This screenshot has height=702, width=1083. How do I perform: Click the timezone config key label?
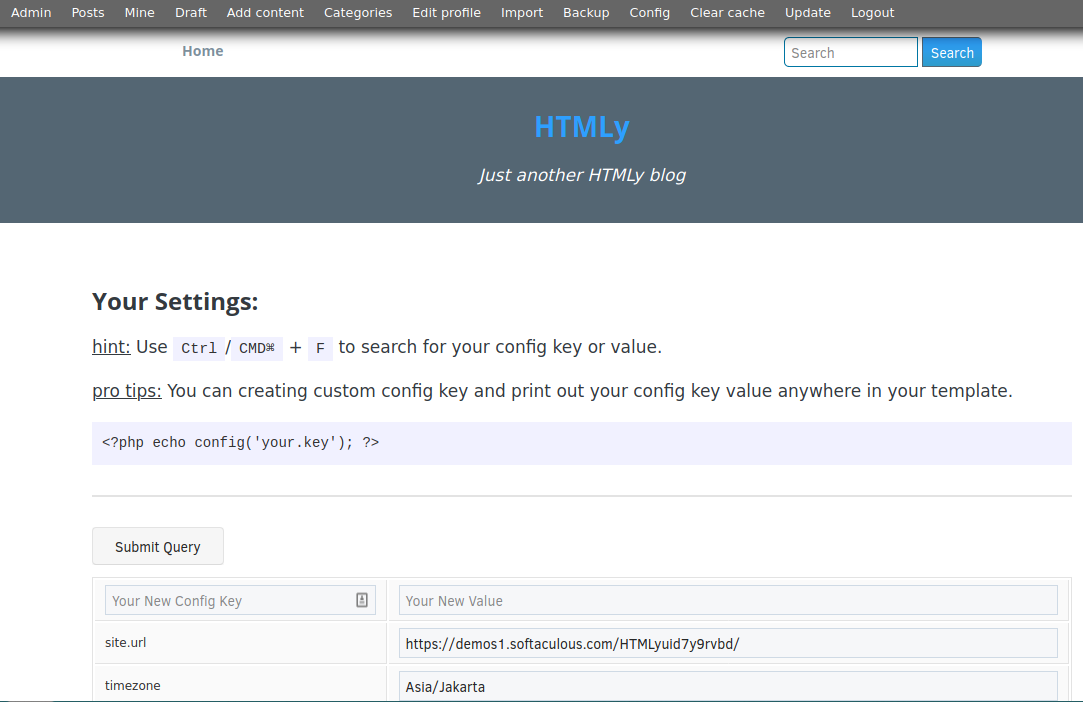point(133,685)
